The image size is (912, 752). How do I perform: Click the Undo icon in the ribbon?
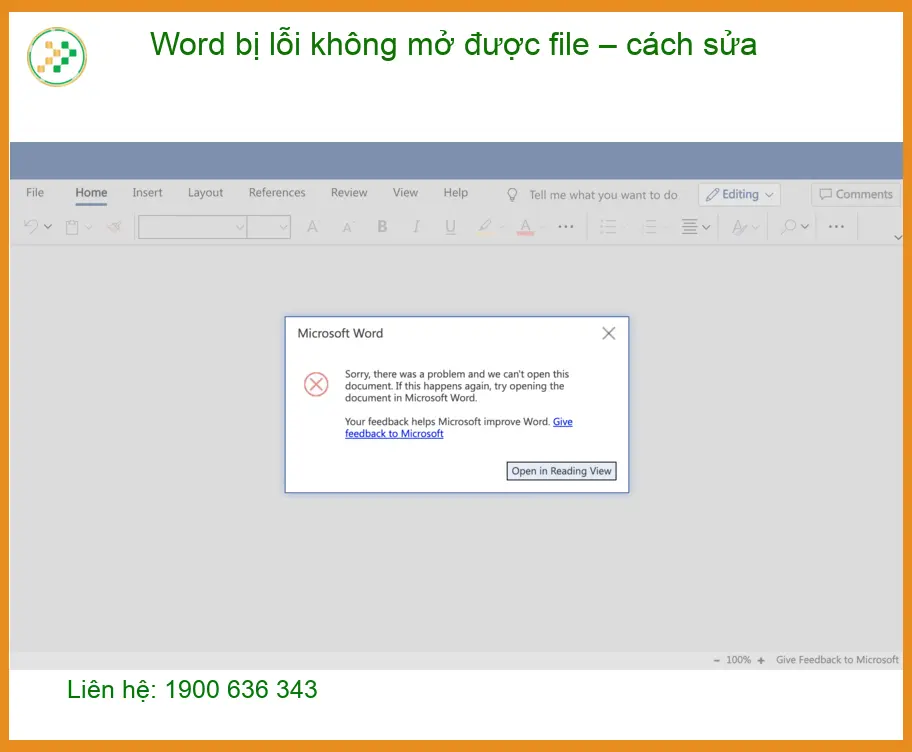31,227
